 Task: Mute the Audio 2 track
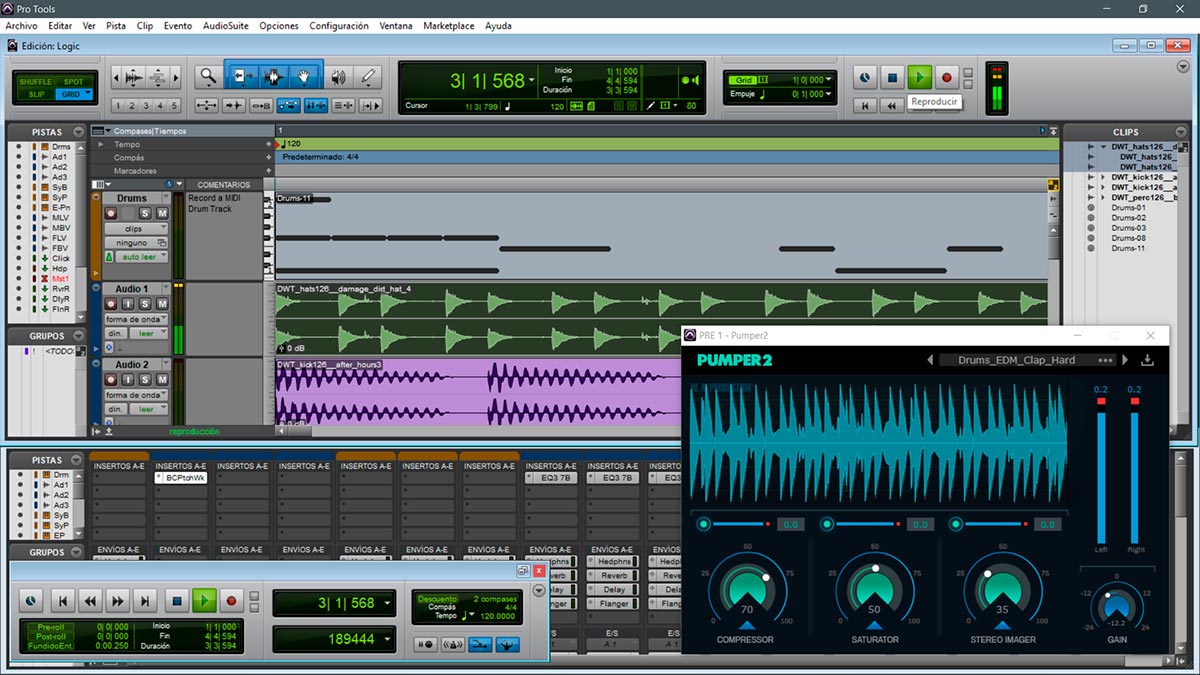click(160, 380)
